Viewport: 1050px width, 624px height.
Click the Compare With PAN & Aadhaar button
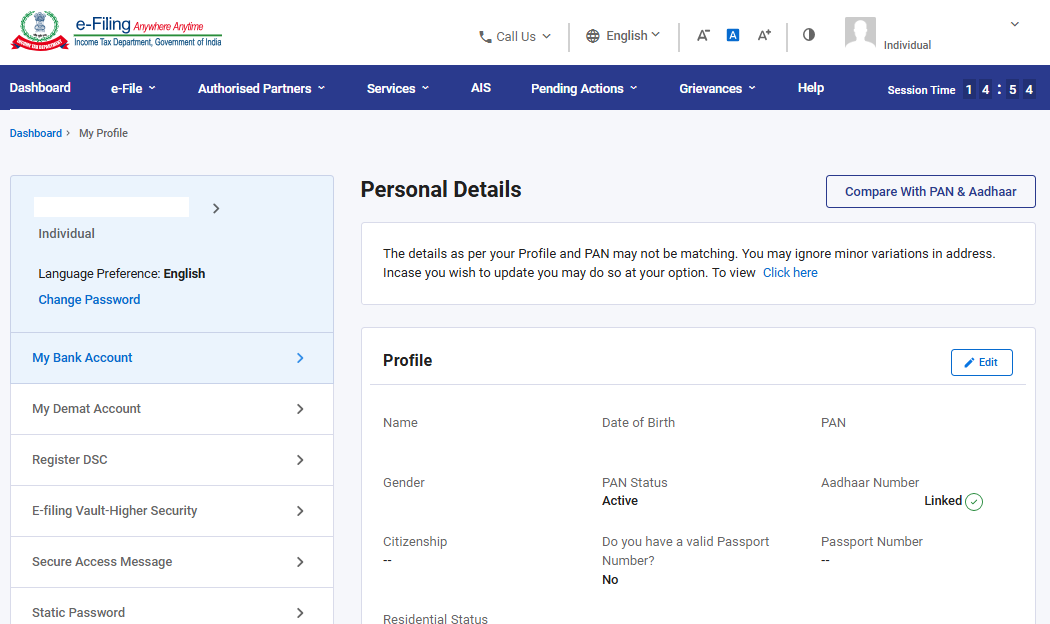pyautogui.click(x=930, y=191)
